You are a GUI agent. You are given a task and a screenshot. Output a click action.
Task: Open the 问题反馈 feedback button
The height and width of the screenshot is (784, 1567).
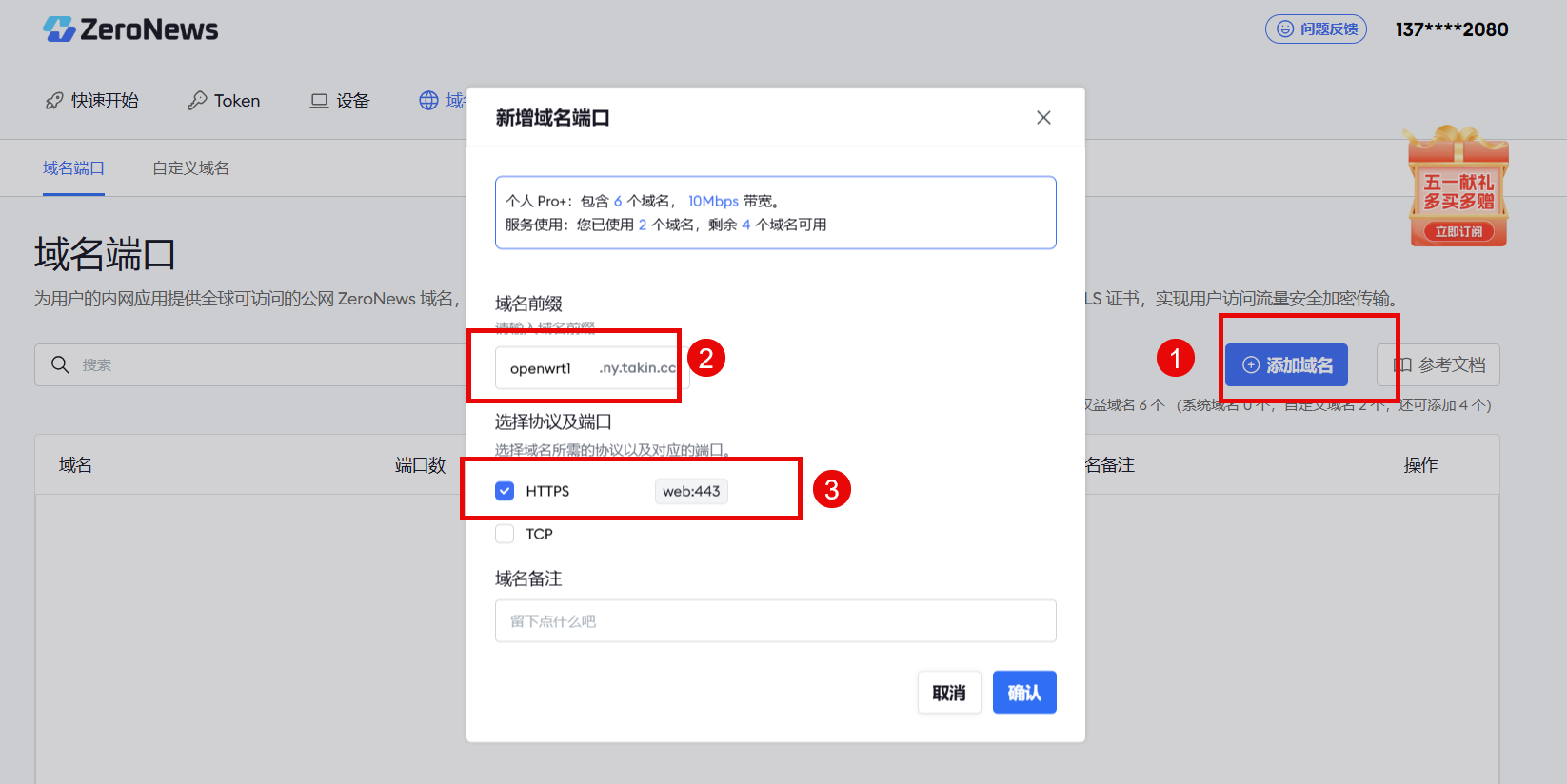coord(1316,29)
